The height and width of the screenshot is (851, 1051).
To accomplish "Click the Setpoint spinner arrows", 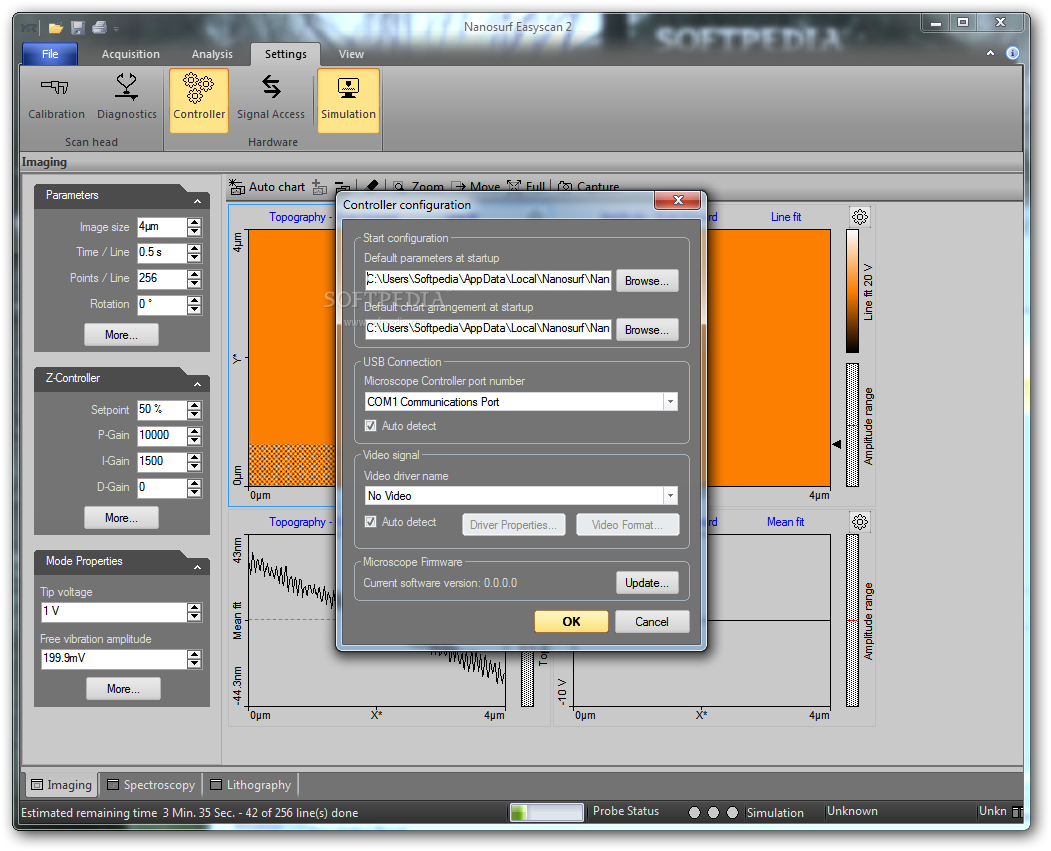I will pyautogui.click(x=194, y=410).
